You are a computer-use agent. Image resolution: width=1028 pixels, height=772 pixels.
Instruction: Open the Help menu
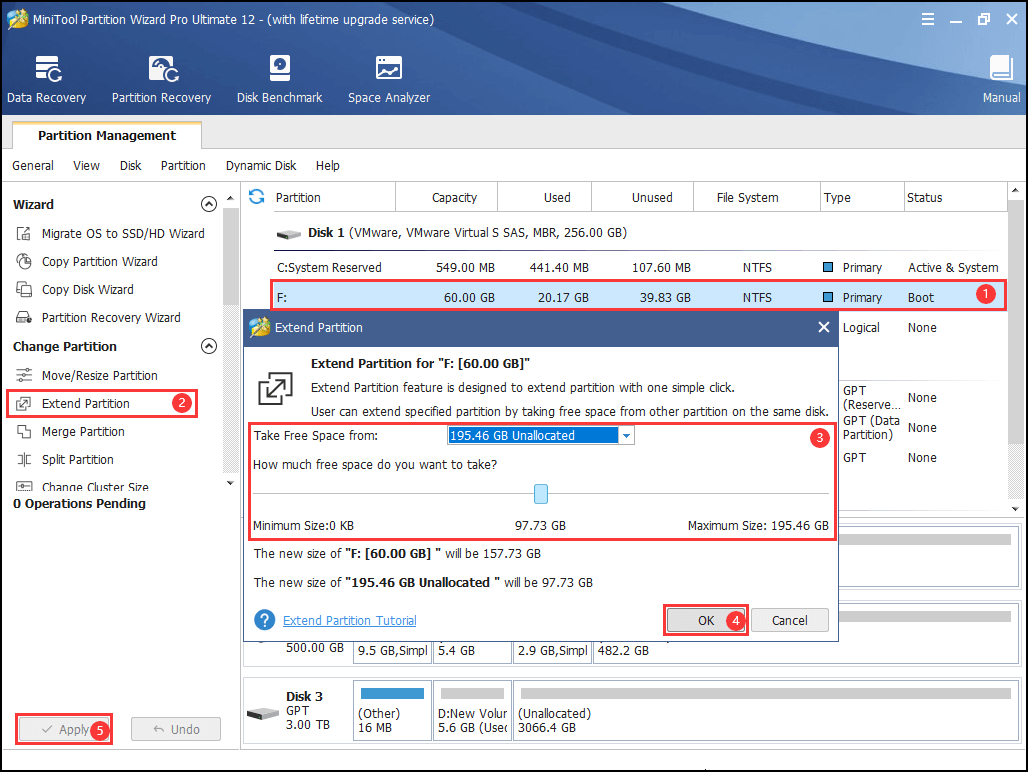coord(328,166)
